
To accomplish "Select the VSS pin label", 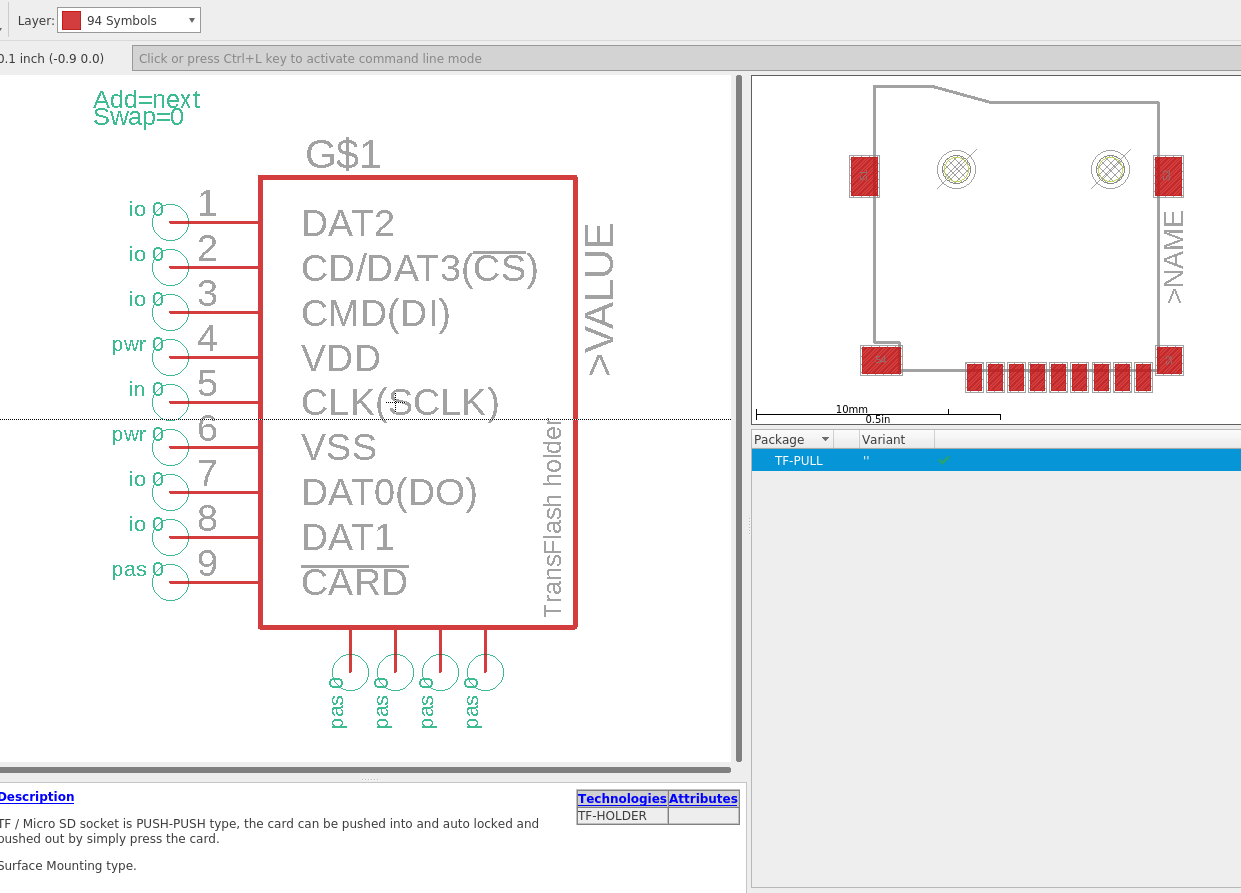I will (339, 447).
